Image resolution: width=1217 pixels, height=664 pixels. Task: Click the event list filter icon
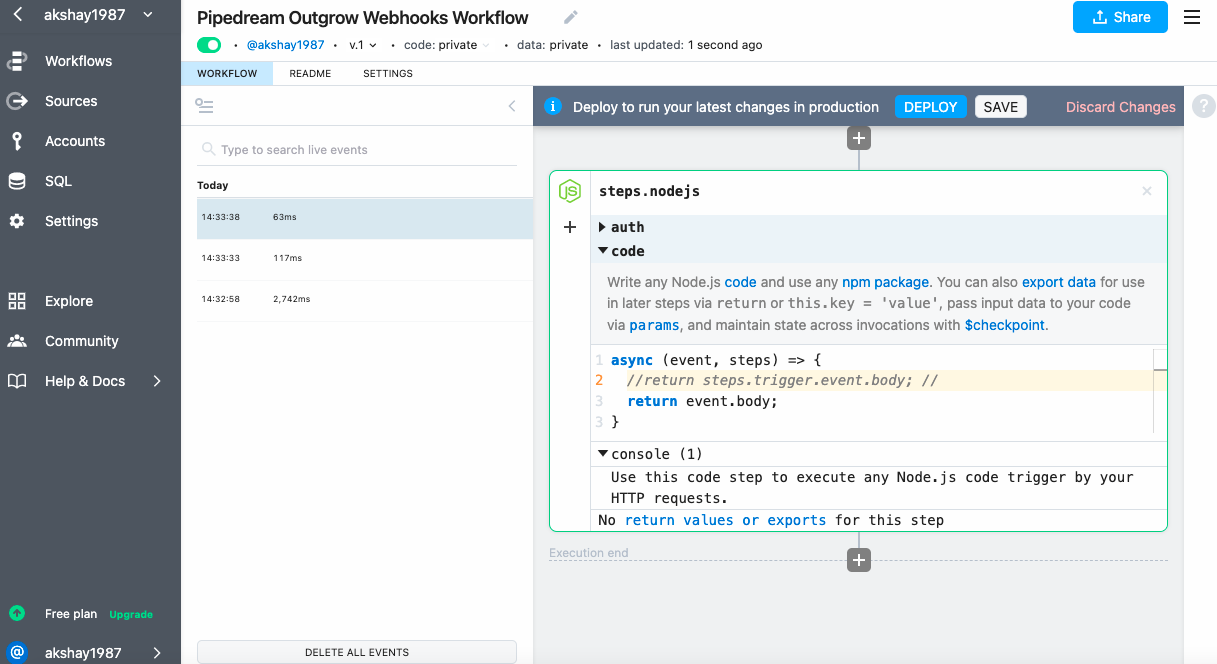click(x=205, y=106)
